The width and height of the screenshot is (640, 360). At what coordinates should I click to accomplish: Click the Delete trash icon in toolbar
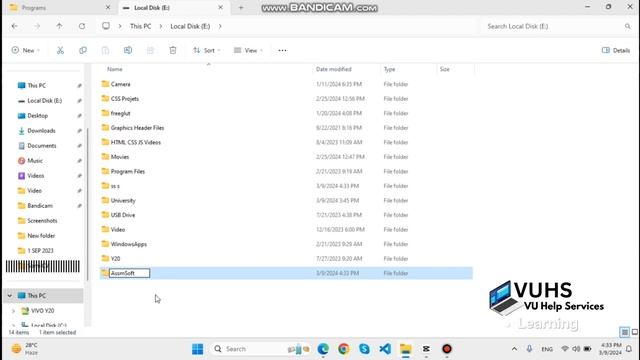(173, 50)
